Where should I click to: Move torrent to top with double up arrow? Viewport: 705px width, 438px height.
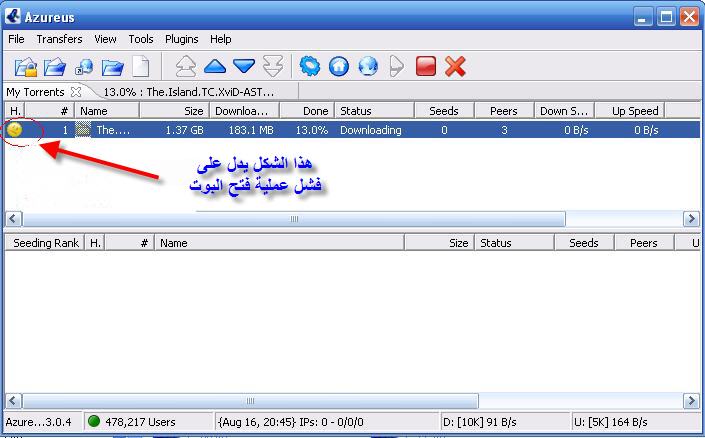tap(186, 67)
